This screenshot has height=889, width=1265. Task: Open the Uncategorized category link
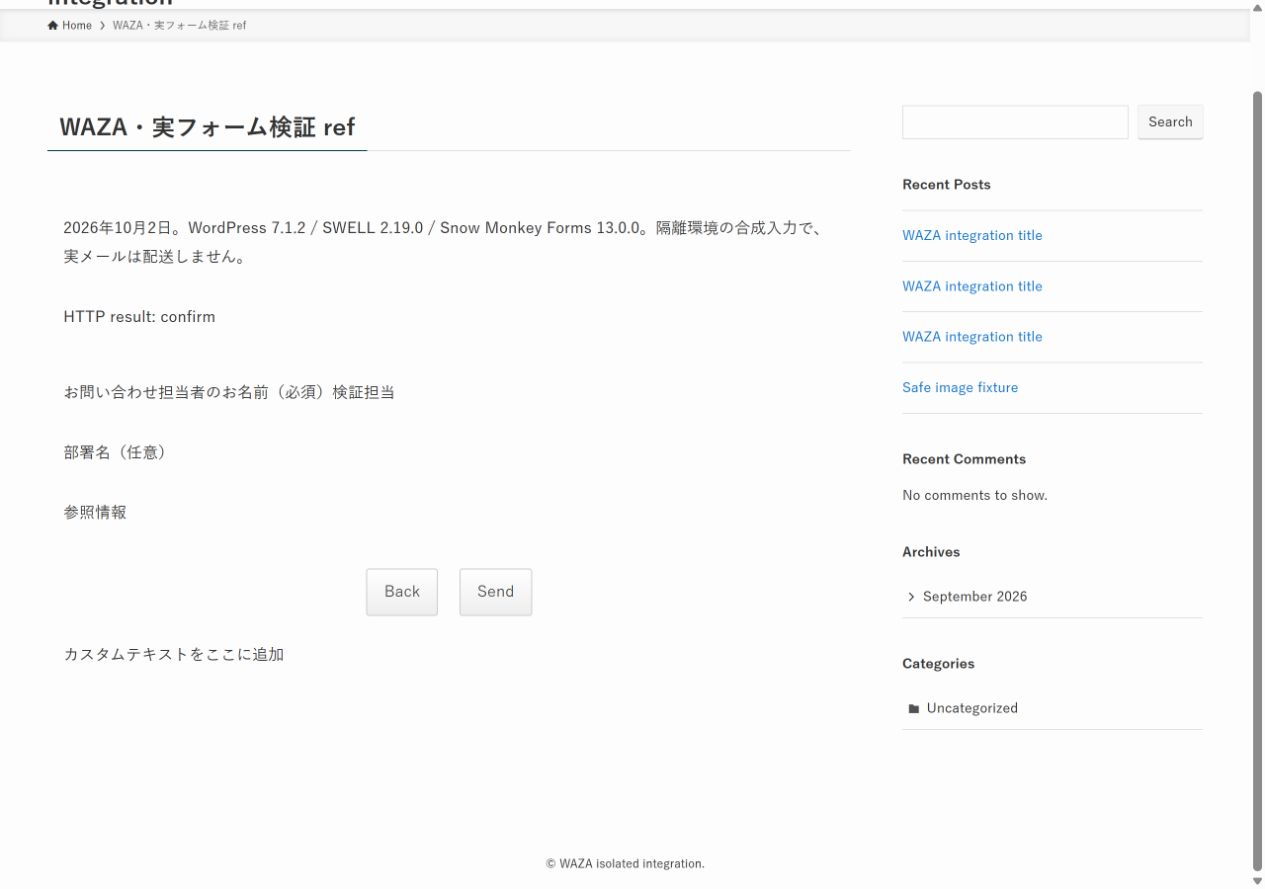point(972,708)
